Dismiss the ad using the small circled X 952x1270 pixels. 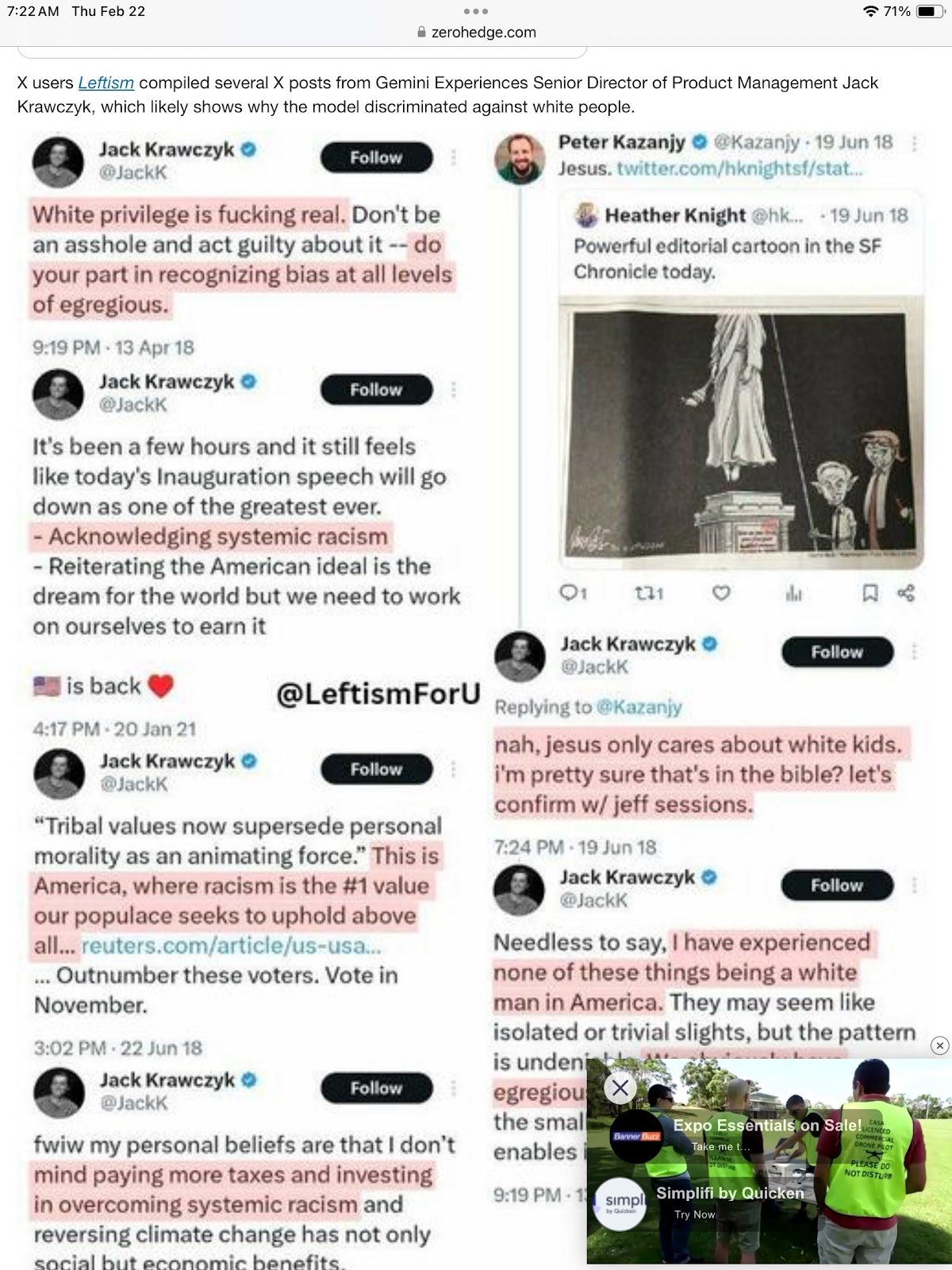pos(939,1045)
